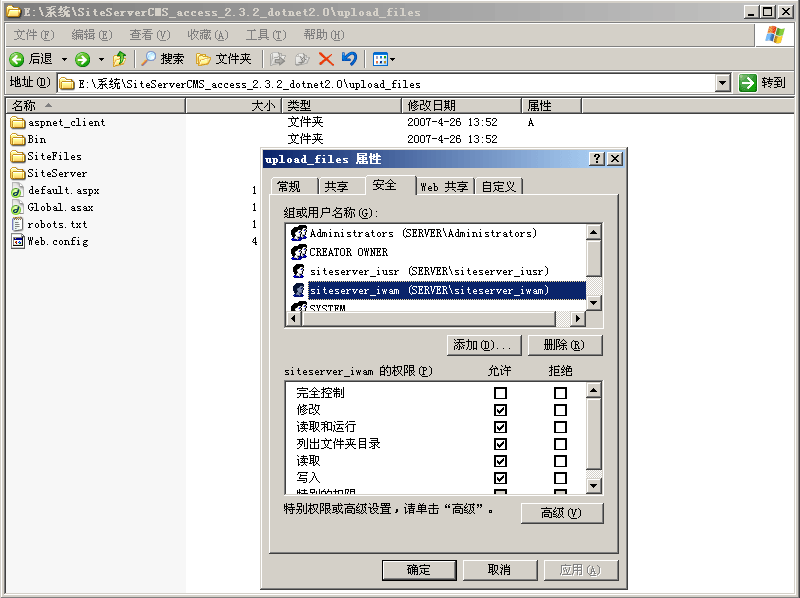
Task: Check Allow for Full Control (完全控制)
Action: [501, 393]
